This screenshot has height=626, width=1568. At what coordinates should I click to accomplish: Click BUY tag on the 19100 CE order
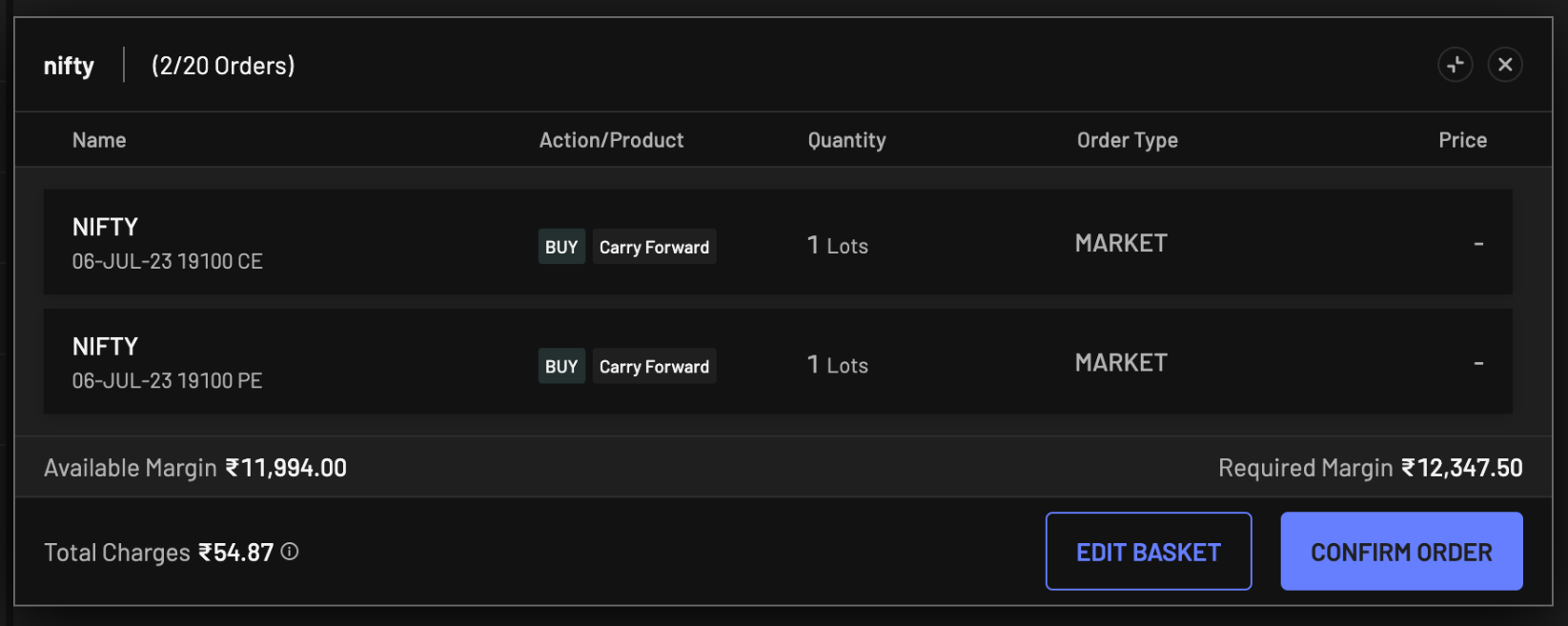pyautogui.click(x=561, y=247)
